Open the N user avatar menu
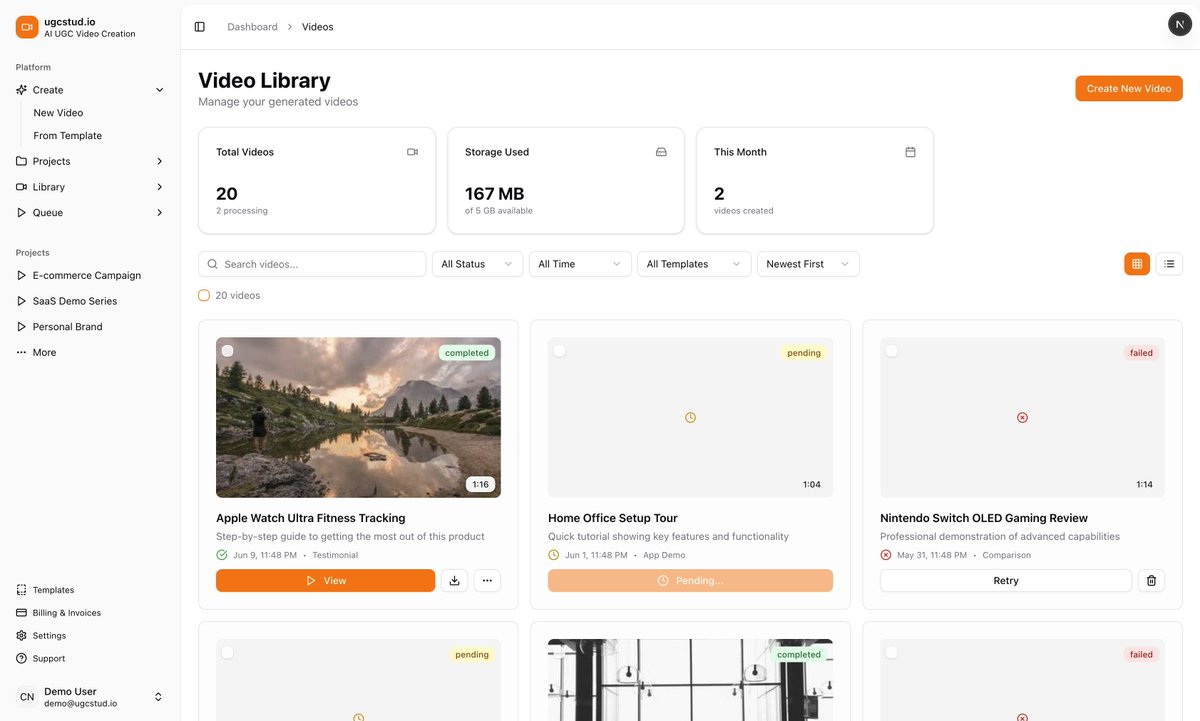The width and height of the screenshot is (1200, 721). coord(1180,25)
